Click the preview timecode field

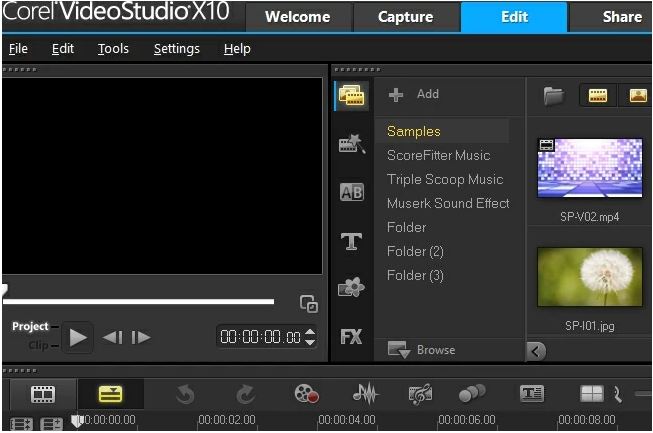point(260,337)
